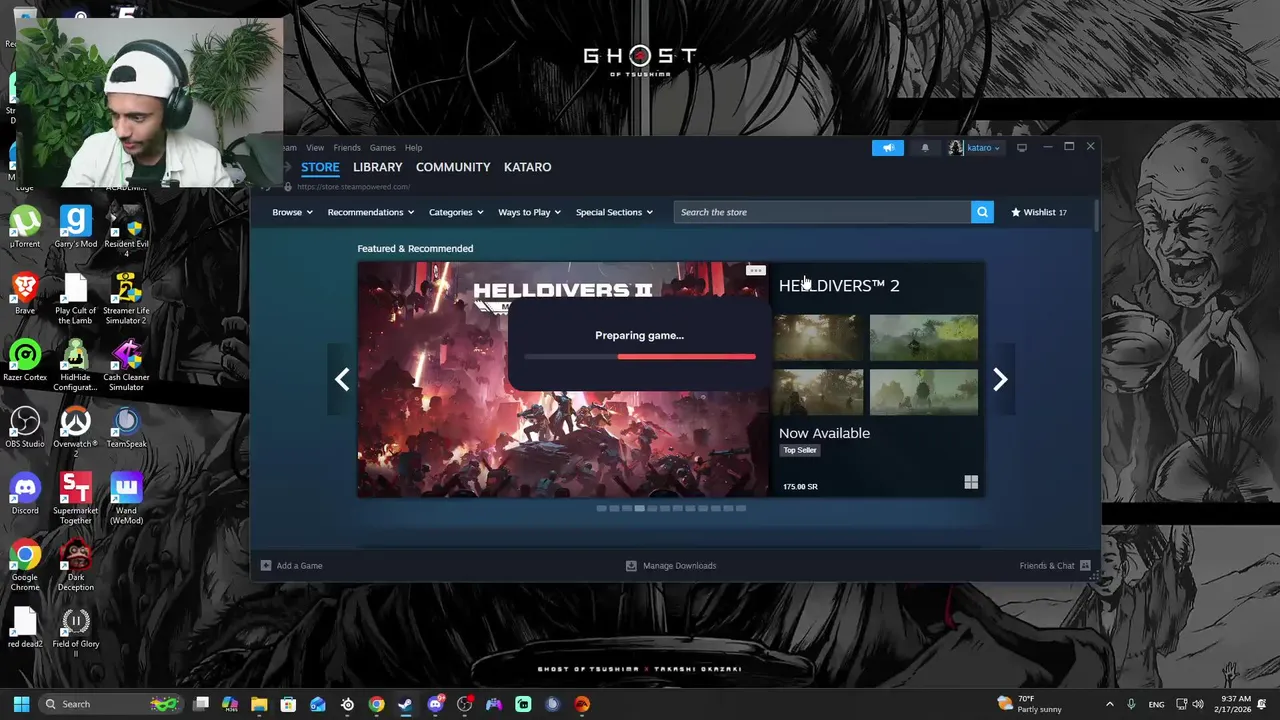1280x720 pixels.
Task: Open the Play Cult of the Lamb file
Action: pyautogui.click(x=75, y=299)
